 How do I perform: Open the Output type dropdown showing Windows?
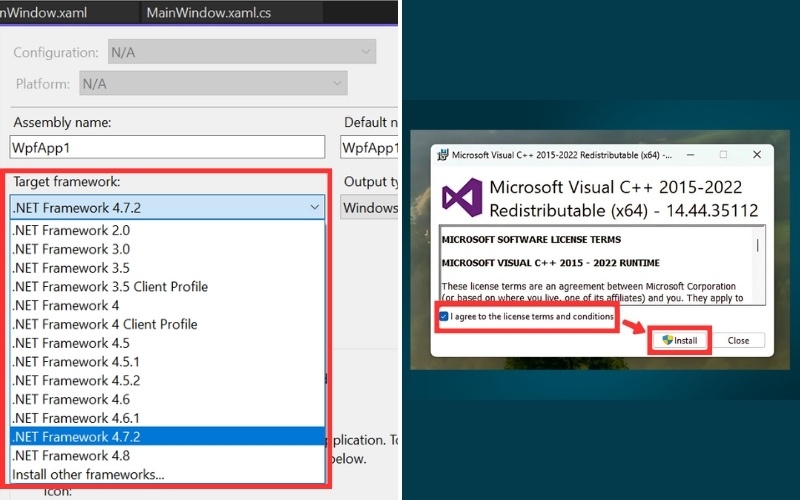coord(369,208)
